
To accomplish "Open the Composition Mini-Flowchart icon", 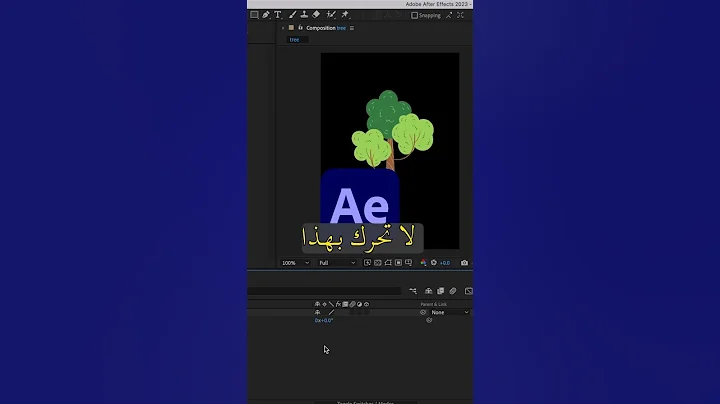I will 413,291.
